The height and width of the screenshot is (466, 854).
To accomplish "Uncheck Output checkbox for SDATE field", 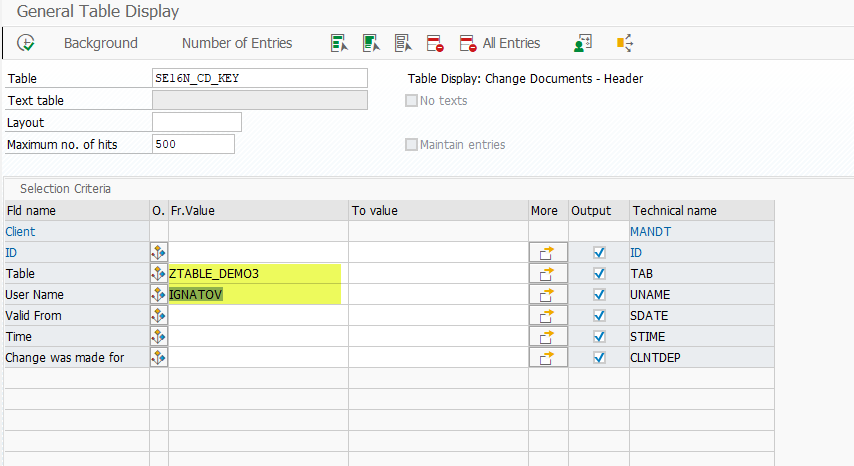I will (599, 315).
